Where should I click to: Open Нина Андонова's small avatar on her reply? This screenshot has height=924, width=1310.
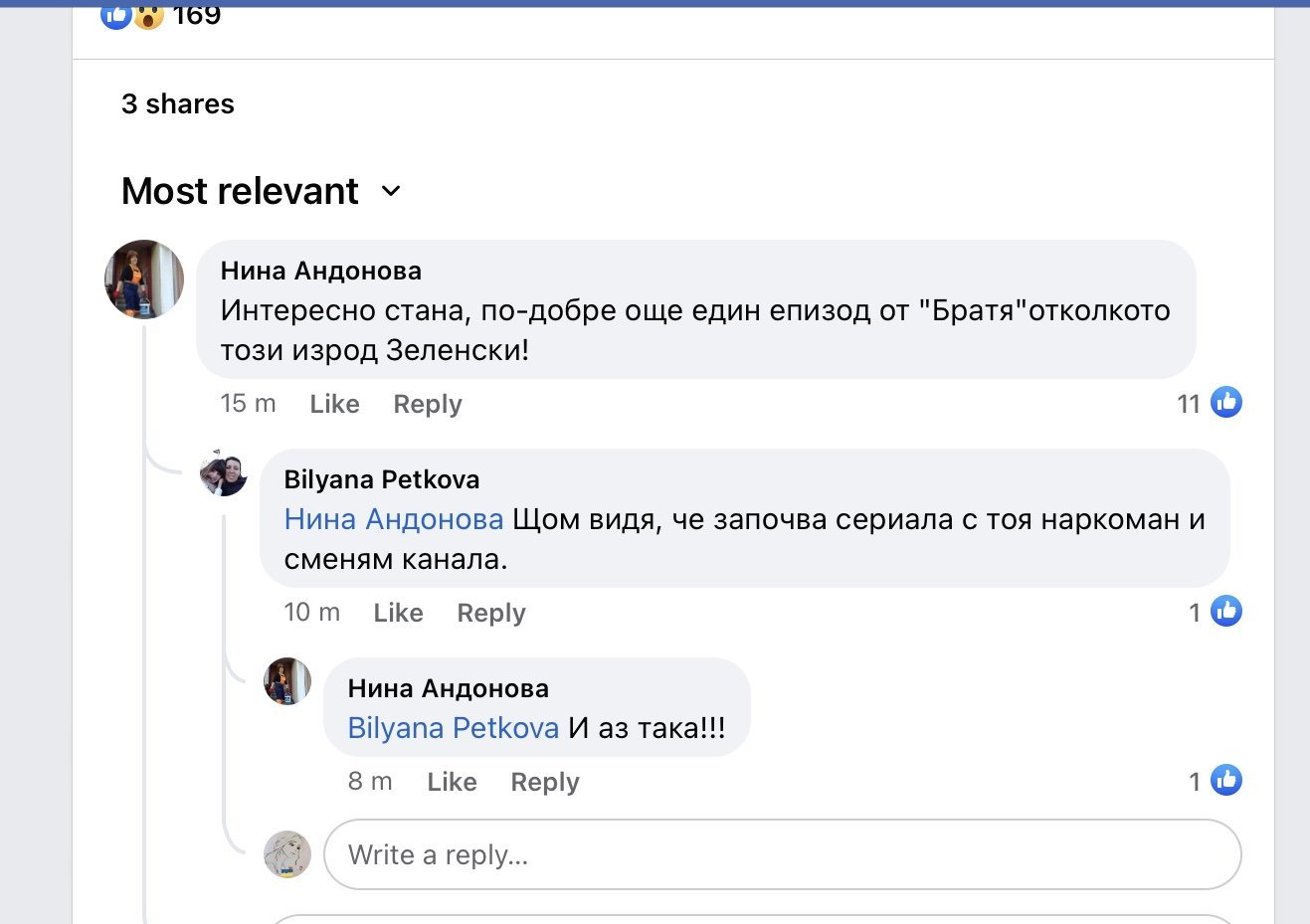287,681
